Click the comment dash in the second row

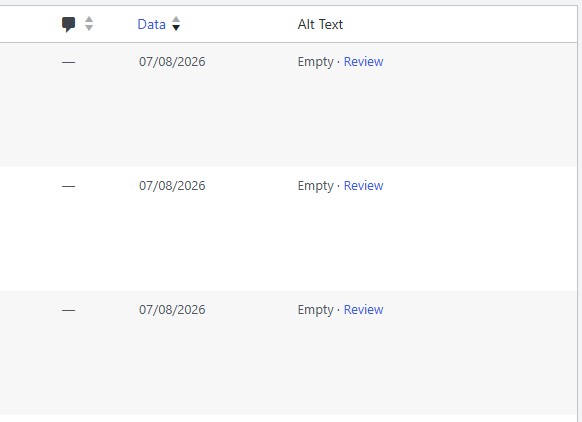click(x=68, y=186)
